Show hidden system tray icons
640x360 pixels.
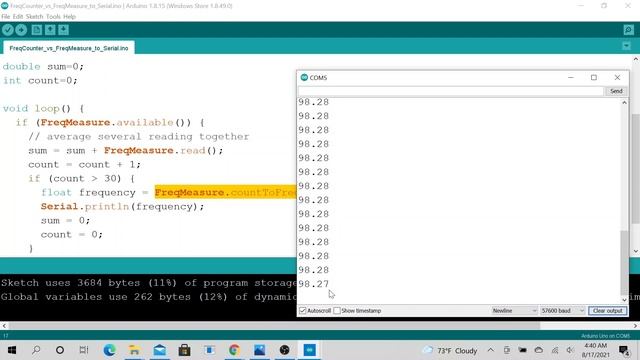(491, 350)
